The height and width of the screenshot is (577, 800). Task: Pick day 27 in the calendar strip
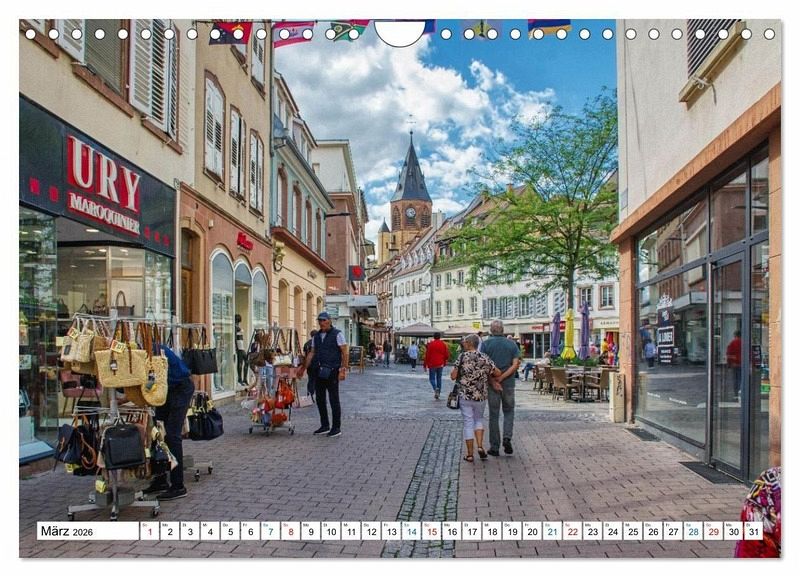pos(673,531)
